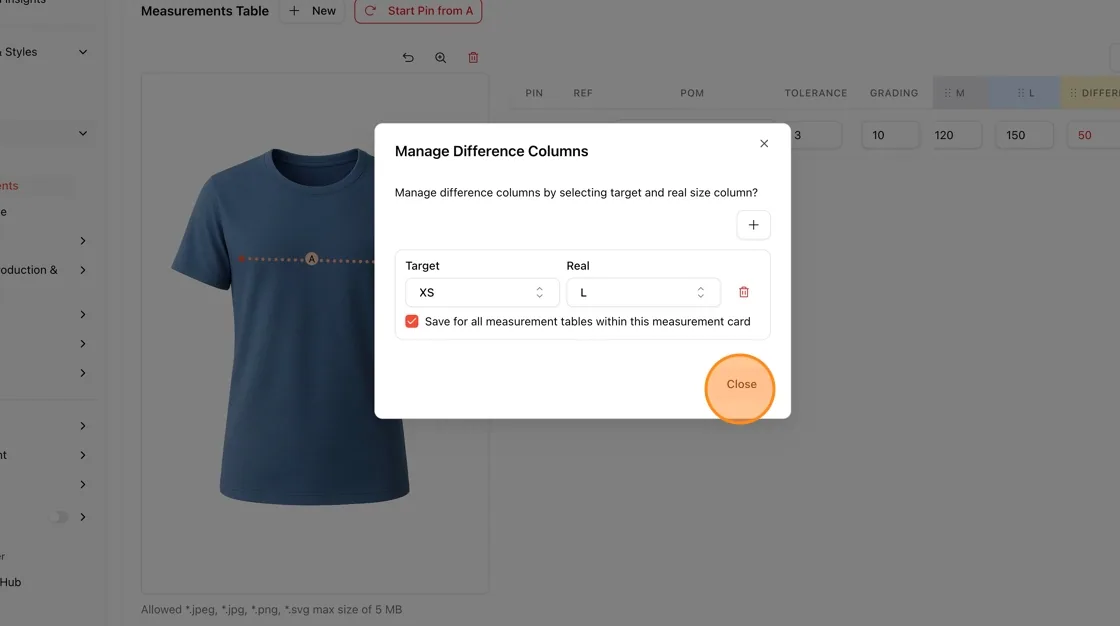Close the dialog with the X icon
Screen dimensions: 1120x626
click(x=764, y=144)
